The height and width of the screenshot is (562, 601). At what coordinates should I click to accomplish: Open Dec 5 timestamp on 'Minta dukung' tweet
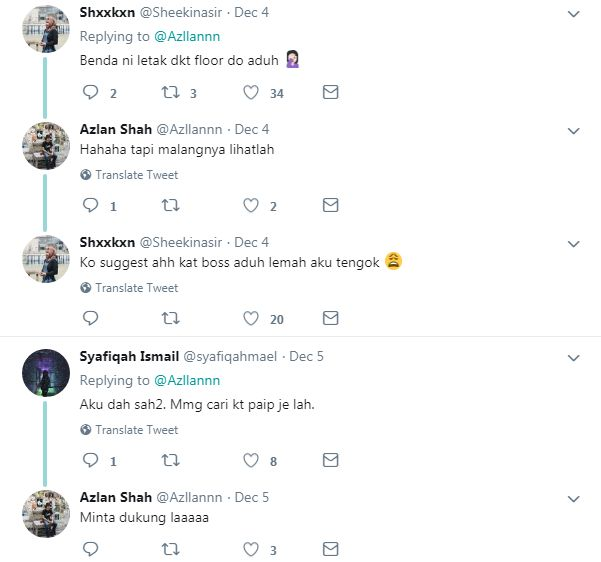tap(252, 498)
